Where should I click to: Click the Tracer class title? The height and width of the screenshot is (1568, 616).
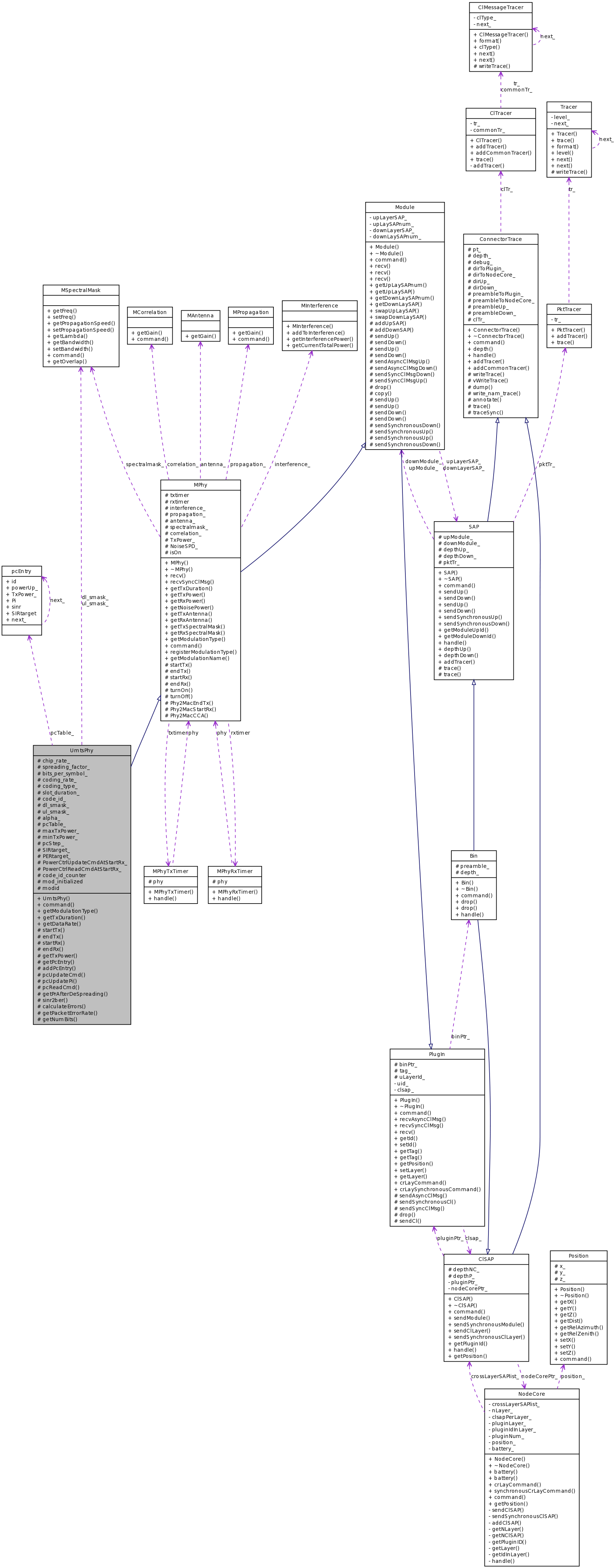[569, 107]
